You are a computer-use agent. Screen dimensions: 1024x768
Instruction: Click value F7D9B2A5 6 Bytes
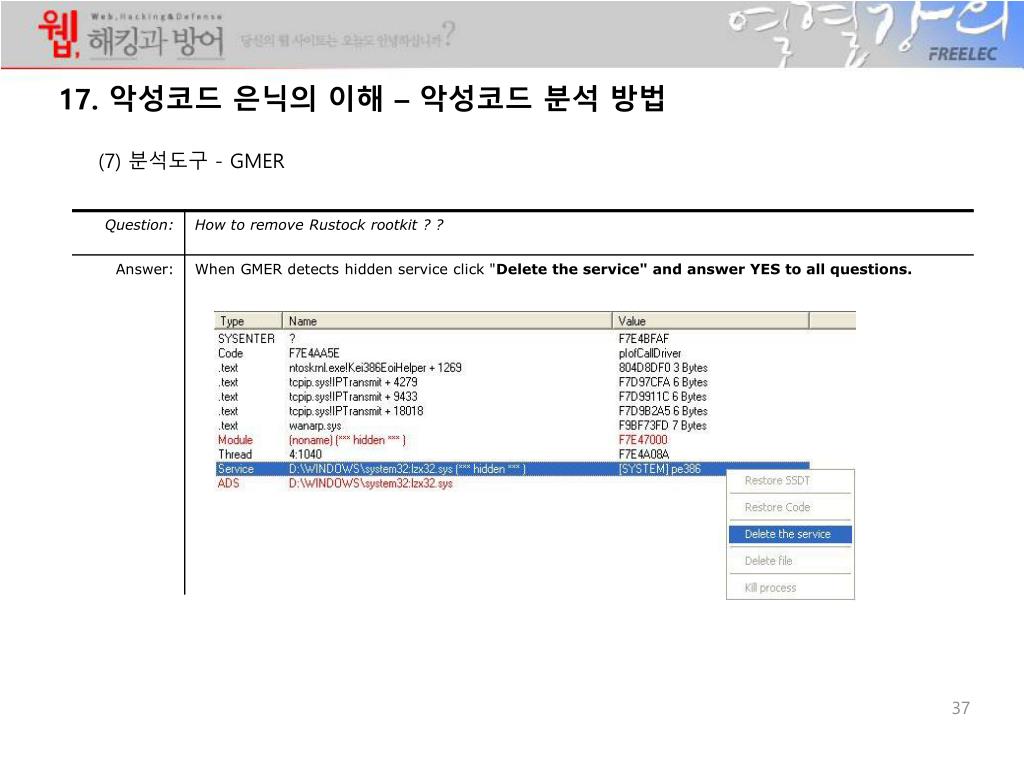[663, 411]
